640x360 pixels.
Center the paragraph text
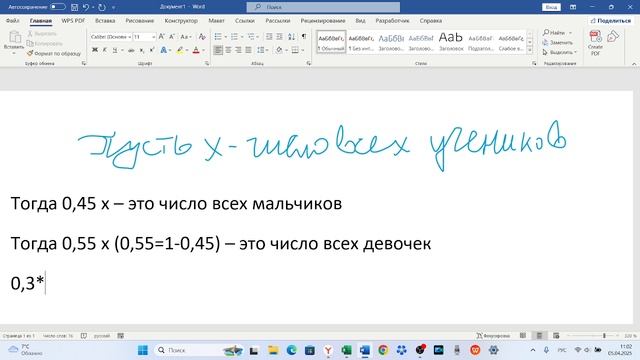coord(228,50)
